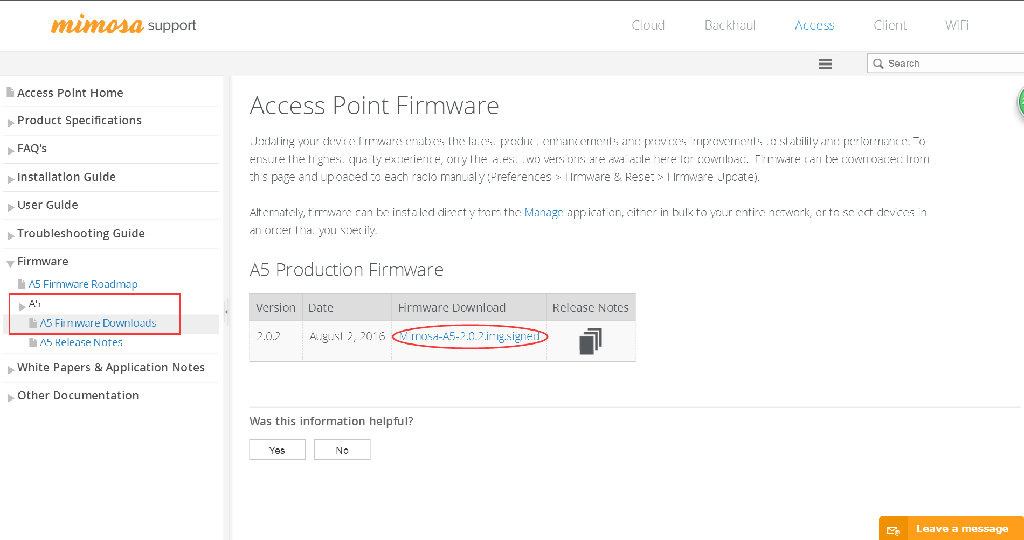Follow the Manage application link

(x=543, y=212)
